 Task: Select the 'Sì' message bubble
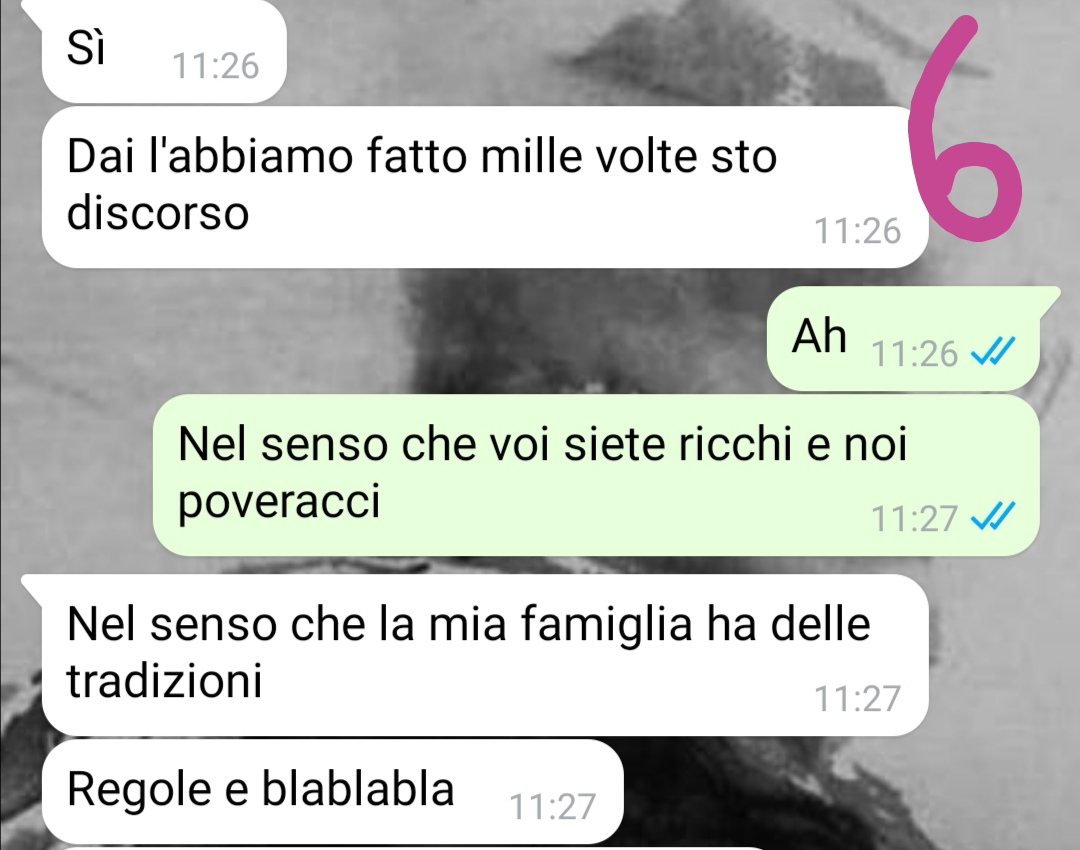point(164,50)
